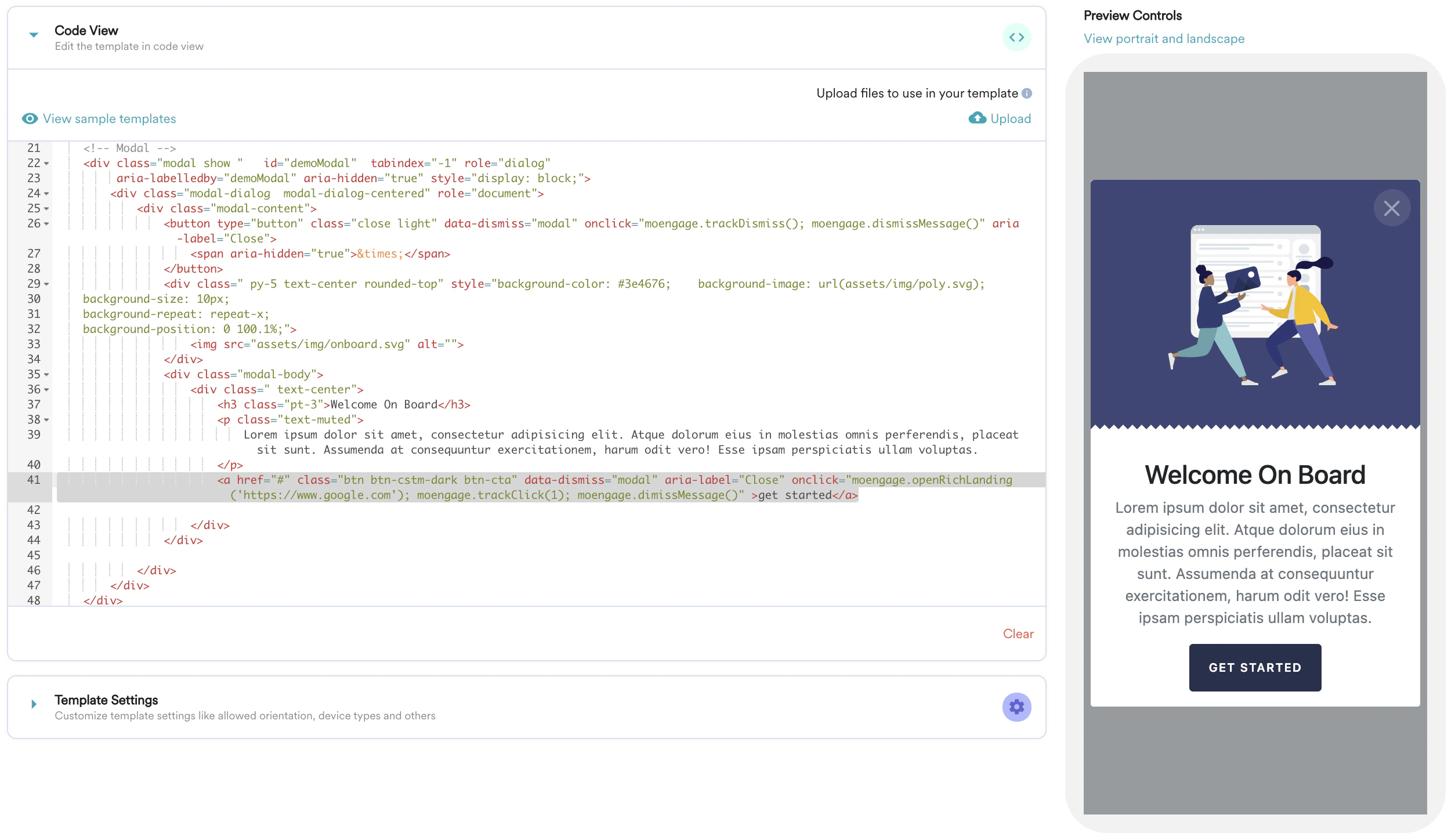
Task: Click the cloud Upload icon
Action: (976, 118)
